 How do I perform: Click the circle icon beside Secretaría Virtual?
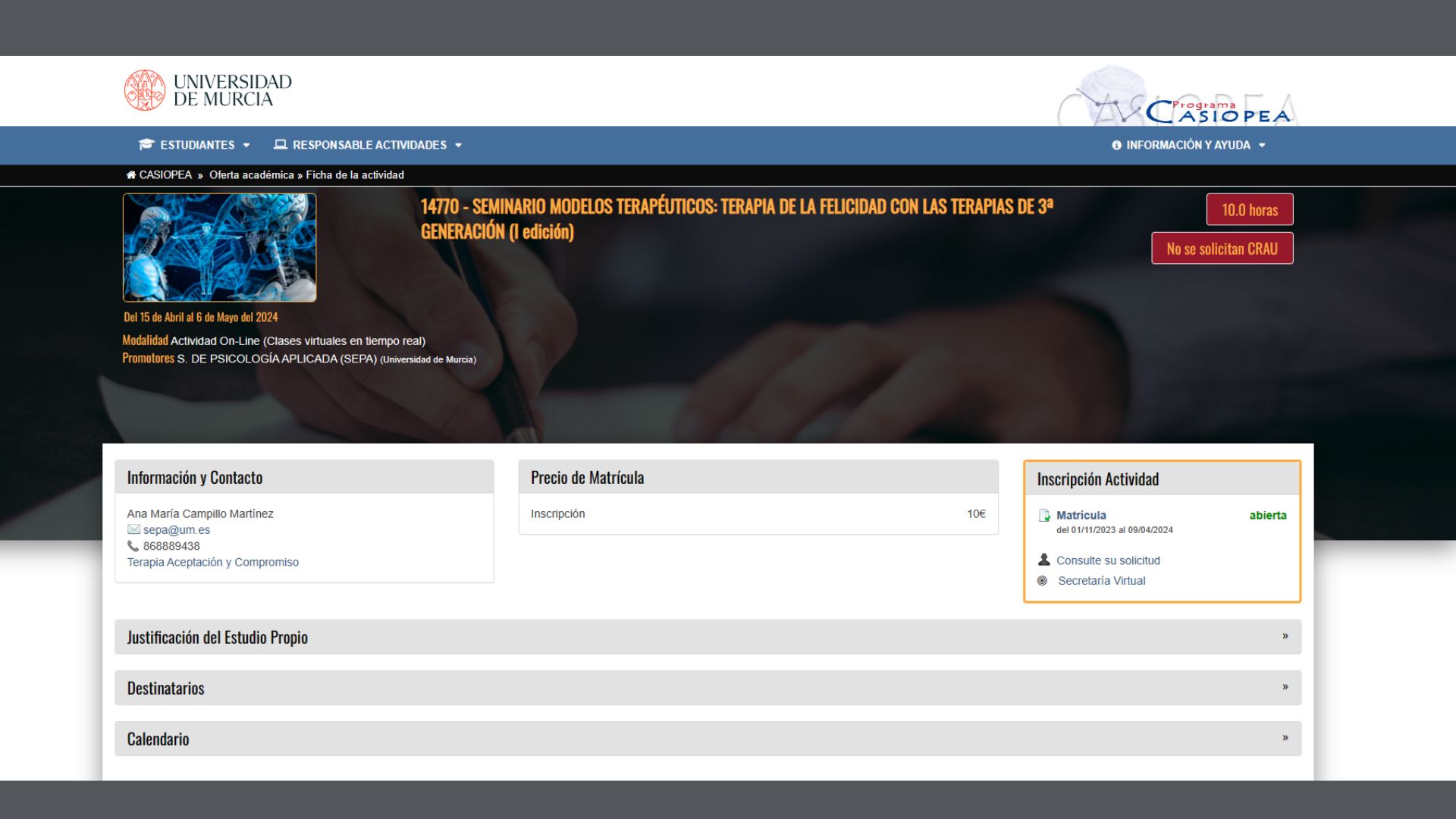pos(1043,581)
